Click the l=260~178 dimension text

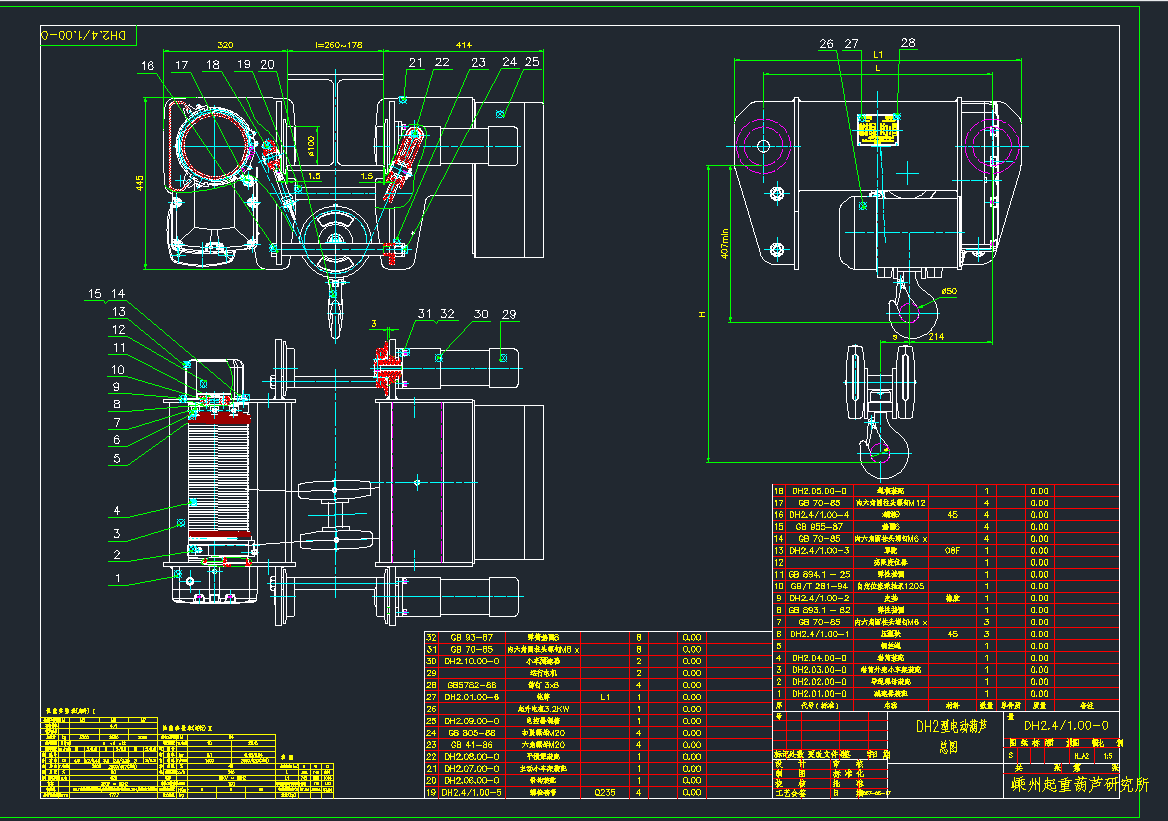338,45
